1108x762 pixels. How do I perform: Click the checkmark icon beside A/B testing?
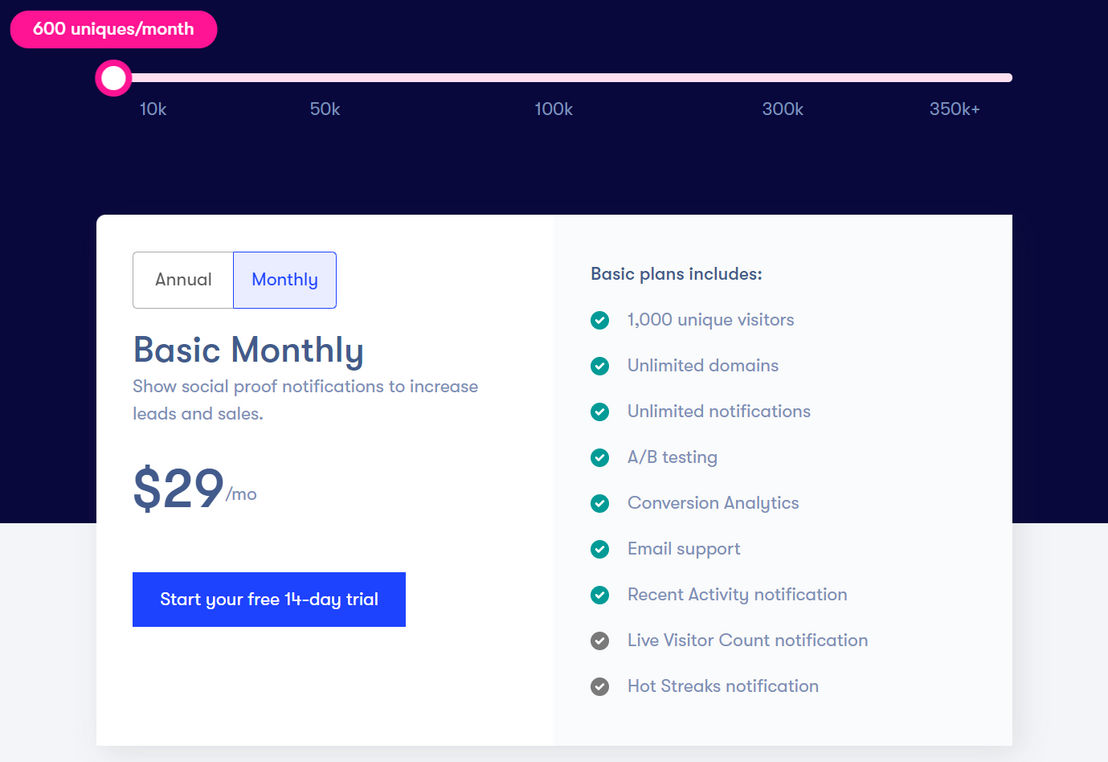[x=599, y=457]
